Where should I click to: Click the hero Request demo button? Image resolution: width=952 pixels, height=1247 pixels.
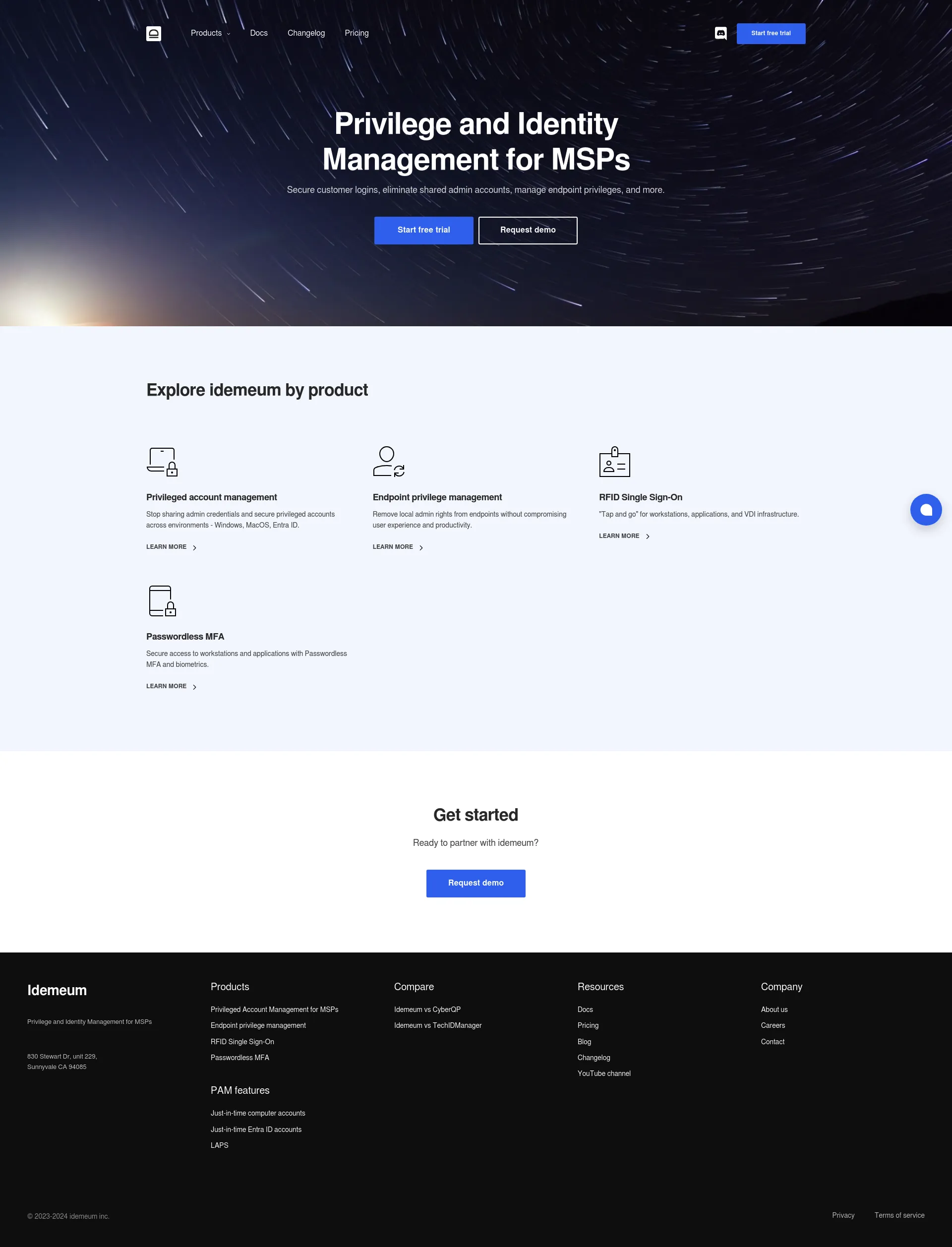pyautogui.click(x=528, y=230)
